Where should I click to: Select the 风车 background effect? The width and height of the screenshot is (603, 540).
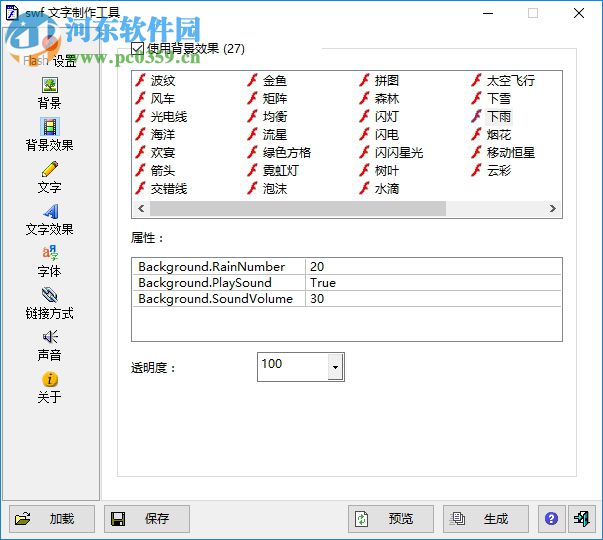[x=156, y=98]
